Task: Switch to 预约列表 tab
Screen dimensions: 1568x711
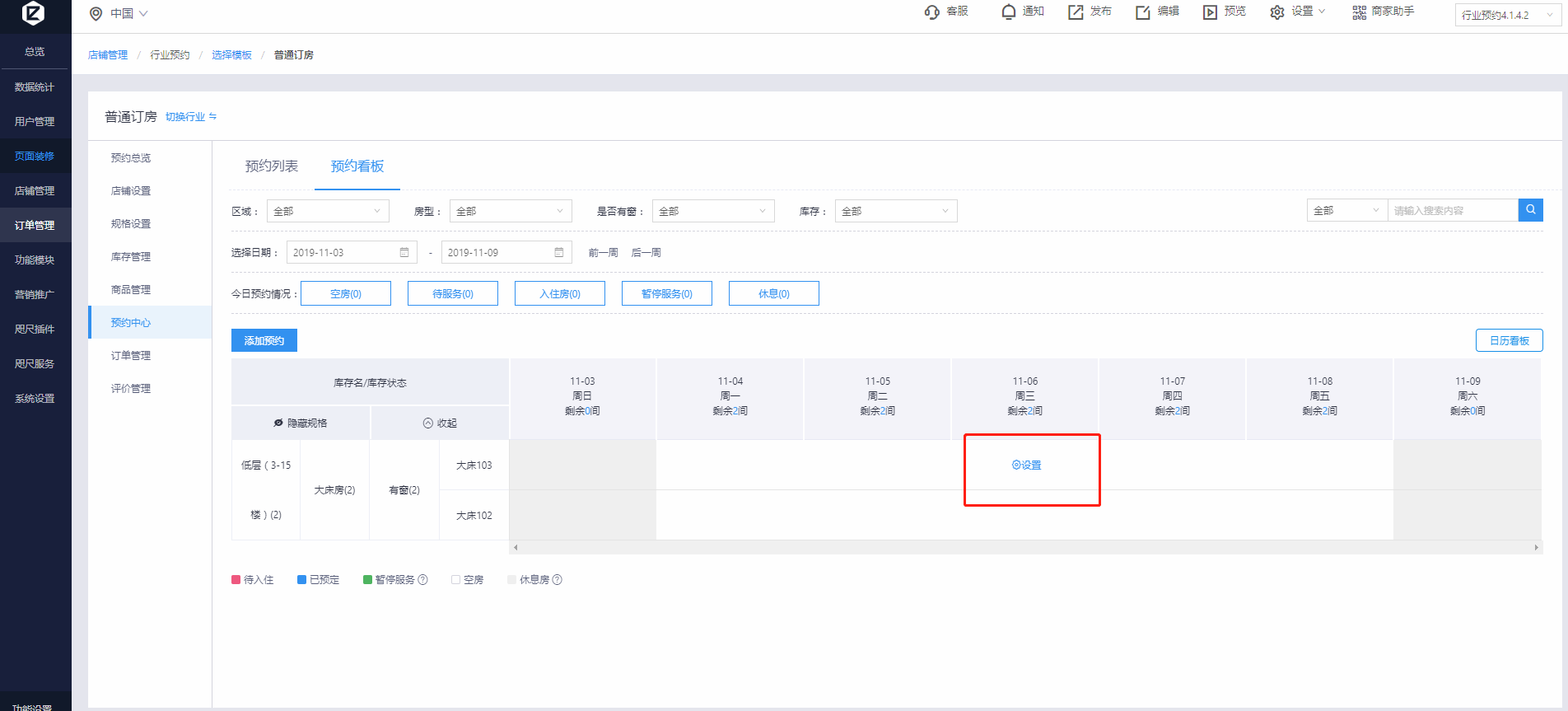Action: pyautogui.click(x=272, y=166)
